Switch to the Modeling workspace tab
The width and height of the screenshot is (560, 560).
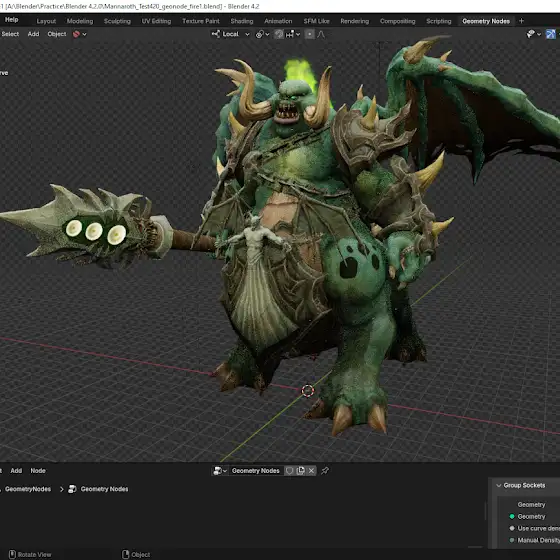80,21
